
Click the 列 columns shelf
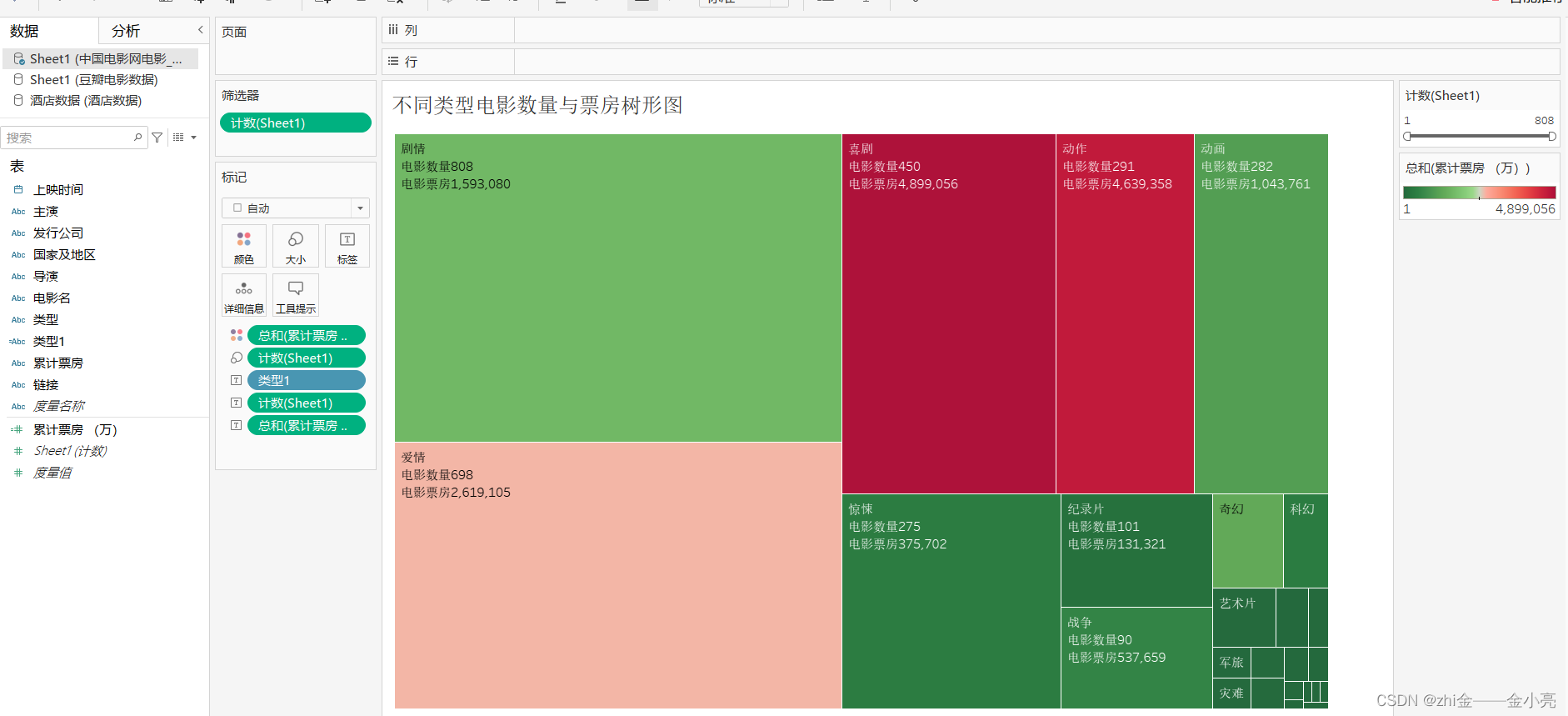971,30
